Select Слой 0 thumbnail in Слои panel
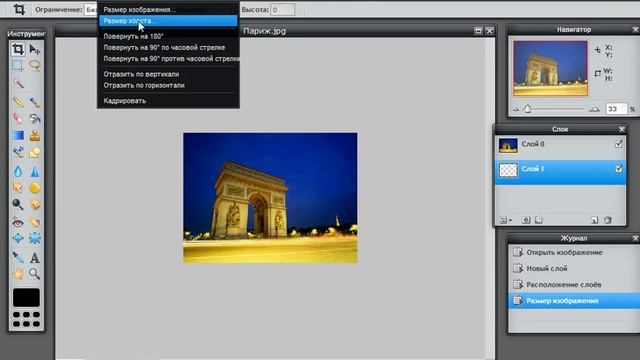 coord(508,145)
